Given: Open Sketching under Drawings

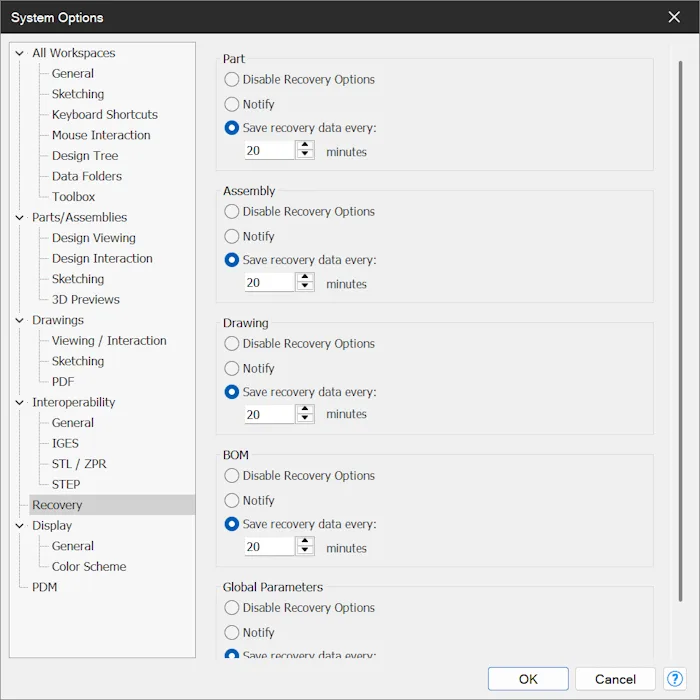Looking at the screenshot, I should [78, 361].
